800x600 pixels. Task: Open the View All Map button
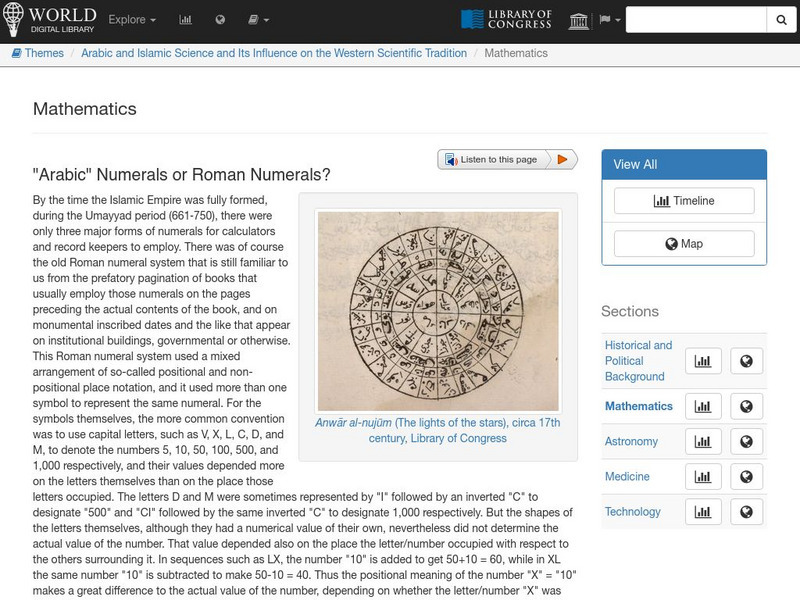(684, 244)
